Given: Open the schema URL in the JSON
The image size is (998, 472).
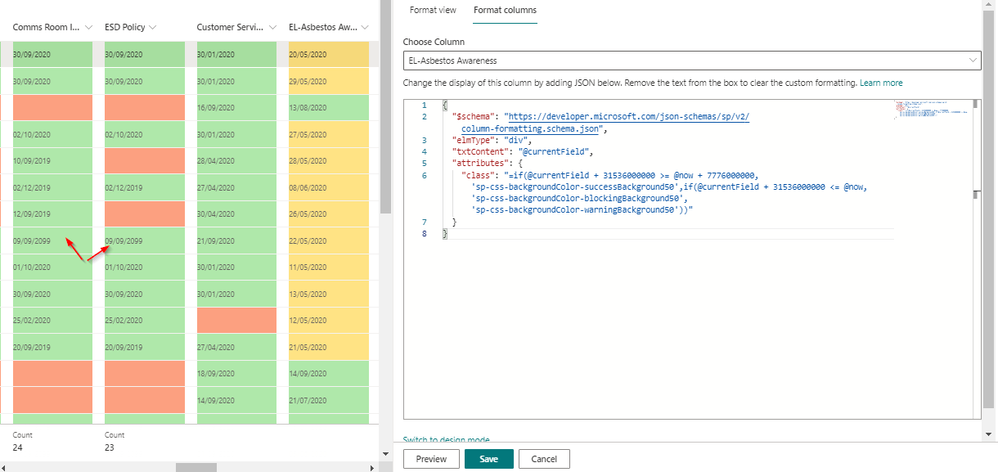Looking at the screenshot, I should click(x=627, y=123).
